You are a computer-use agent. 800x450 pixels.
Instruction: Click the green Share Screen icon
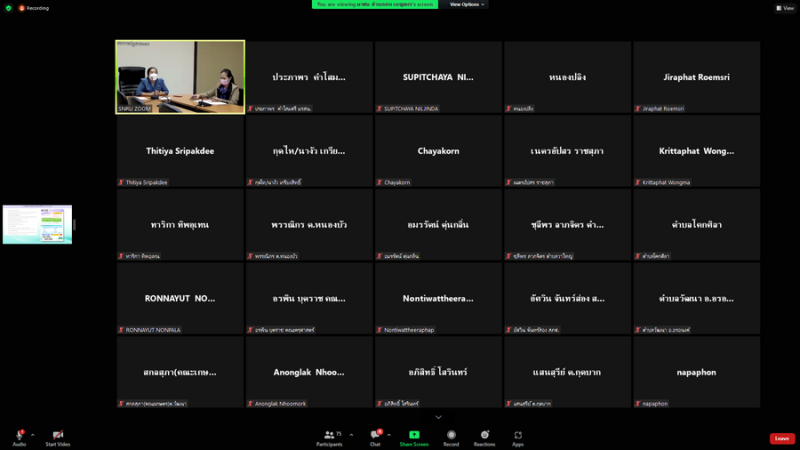click(x=414, y=435)
